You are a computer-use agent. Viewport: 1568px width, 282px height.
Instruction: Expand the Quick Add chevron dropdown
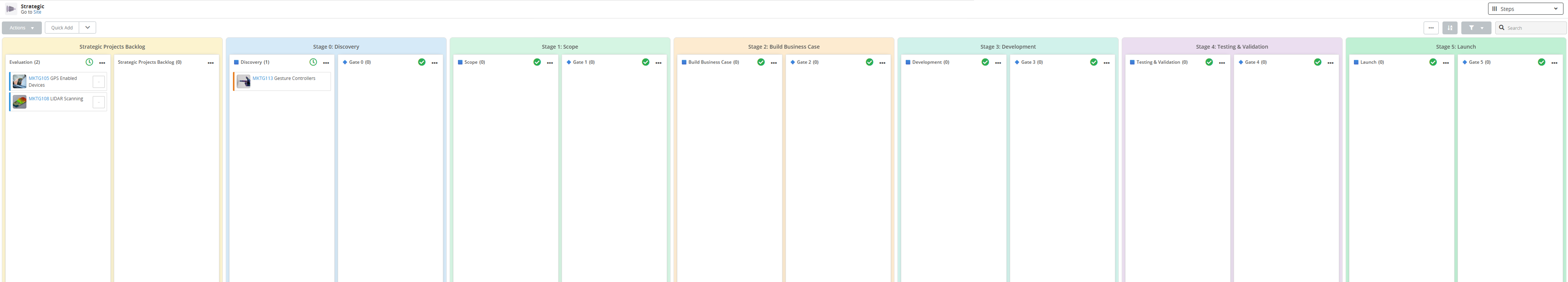click(x=88, y=28)
